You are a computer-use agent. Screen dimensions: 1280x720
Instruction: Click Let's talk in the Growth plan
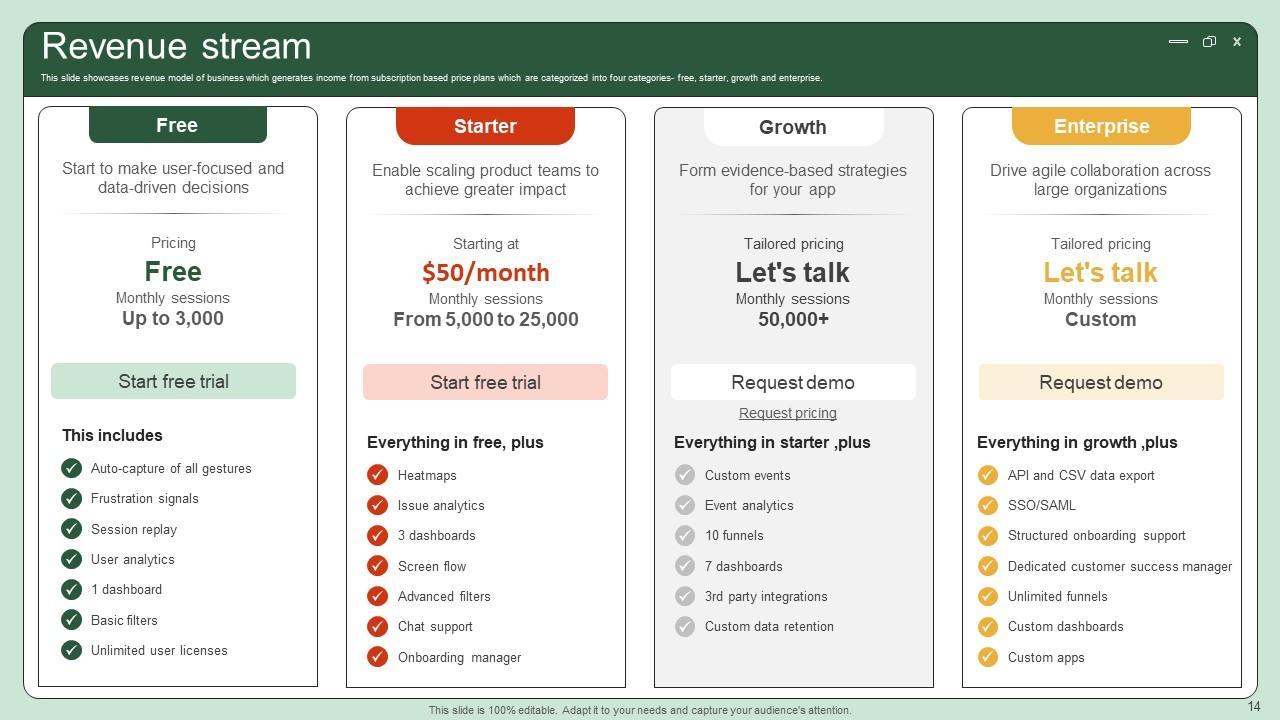coord(793,272)
